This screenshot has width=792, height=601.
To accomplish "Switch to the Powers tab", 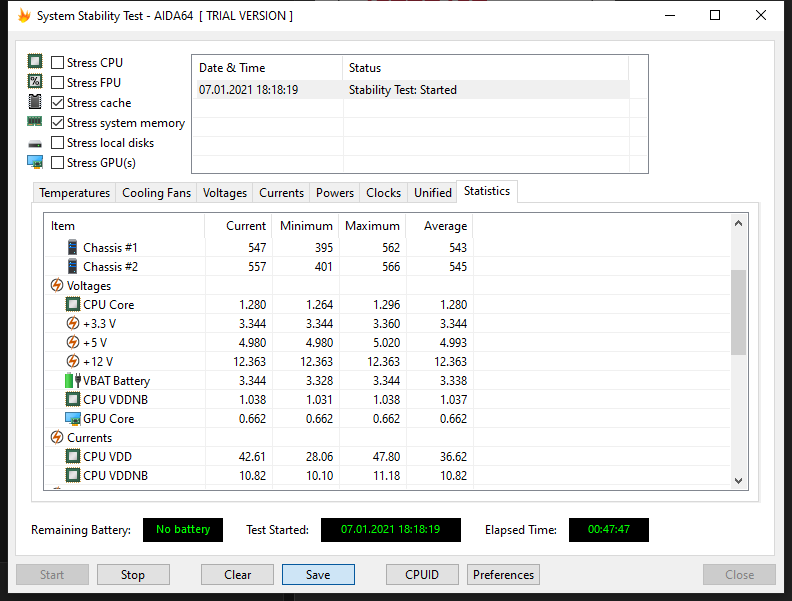I will coord(335,193).
